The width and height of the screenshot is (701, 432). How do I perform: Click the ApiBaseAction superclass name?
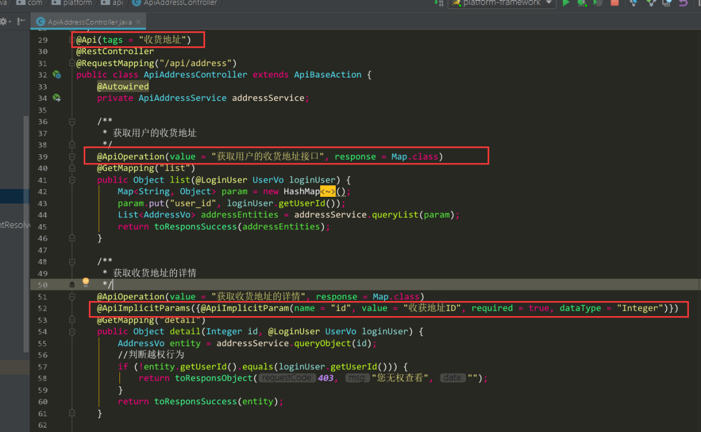(x=328, y=75)
